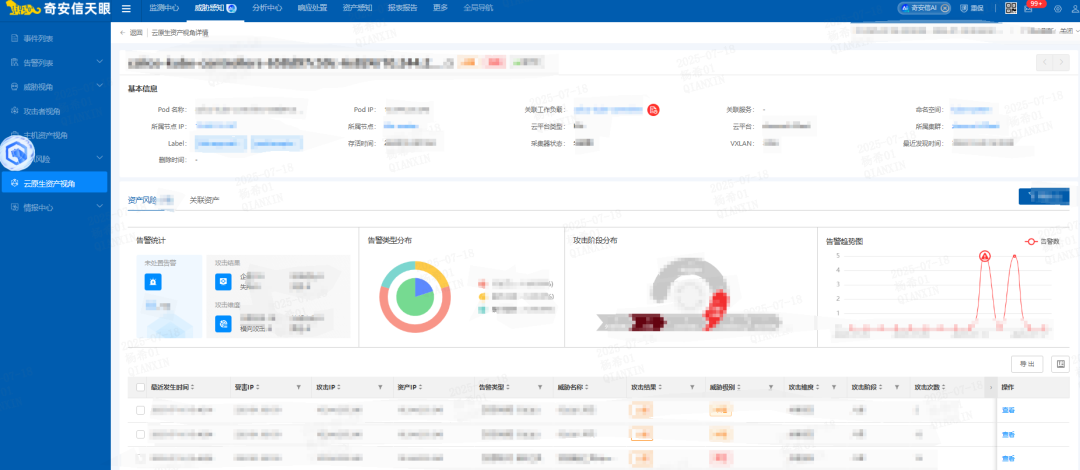Image resolution: width=1080 pixels, height=470 pixels.
Task: Filter the 攻击结果 column
Action: [694, 387]
